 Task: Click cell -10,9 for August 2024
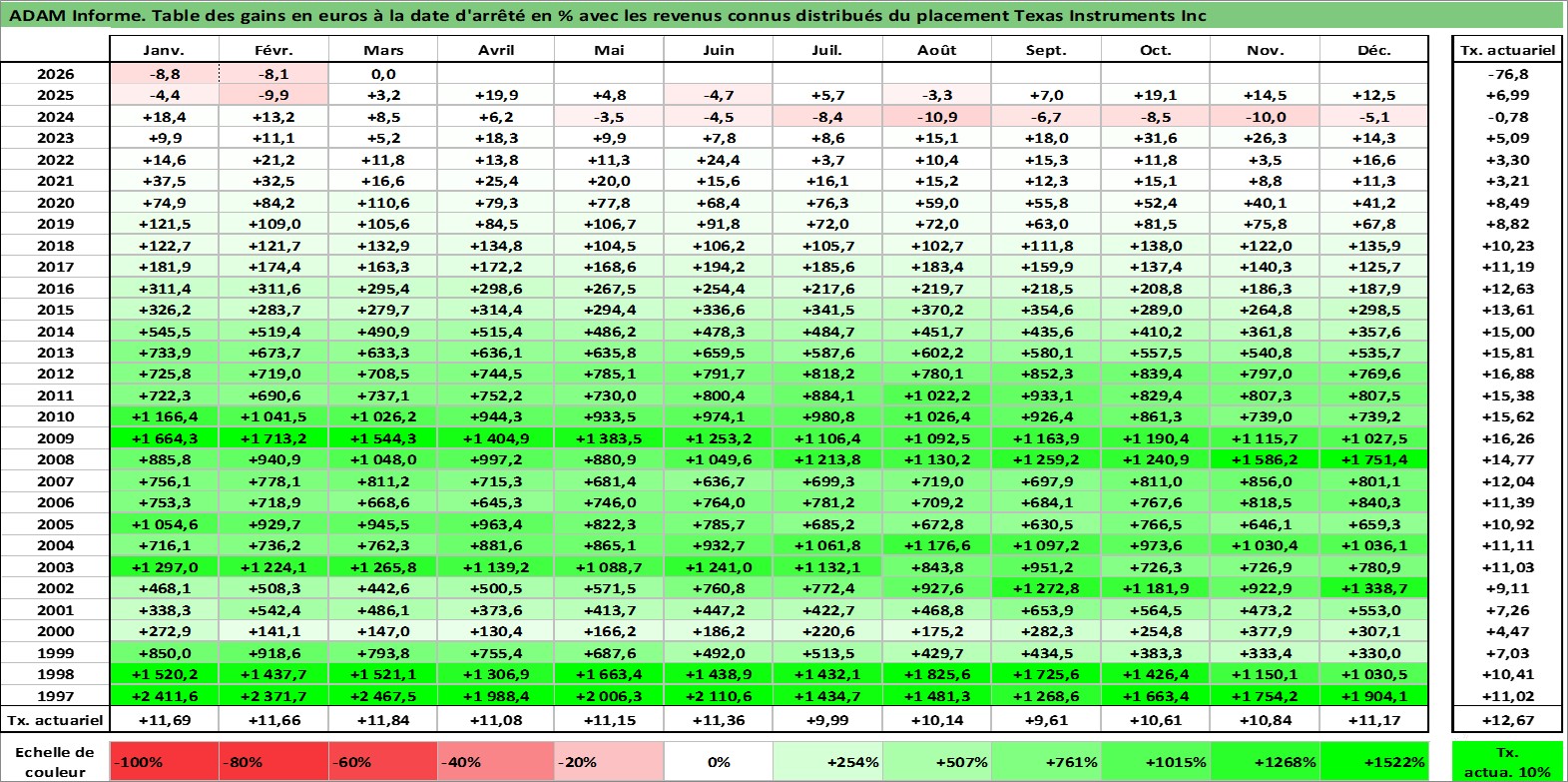pos(937,117)
